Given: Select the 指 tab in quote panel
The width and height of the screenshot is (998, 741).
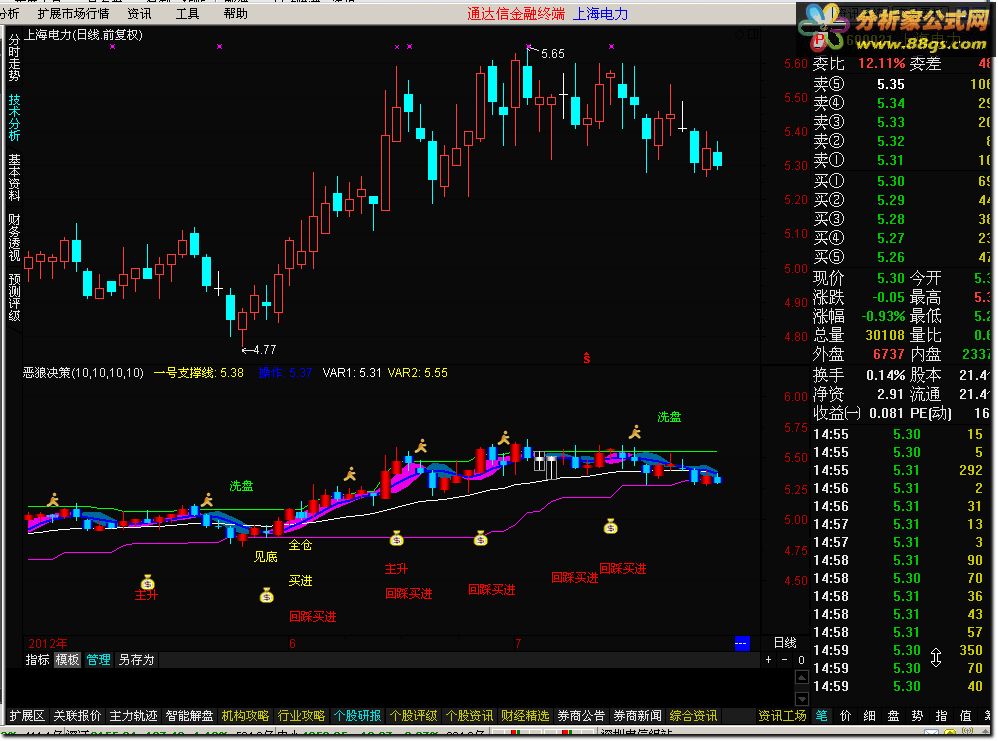Looking at the screenshot, I should [x=941, y=716].
